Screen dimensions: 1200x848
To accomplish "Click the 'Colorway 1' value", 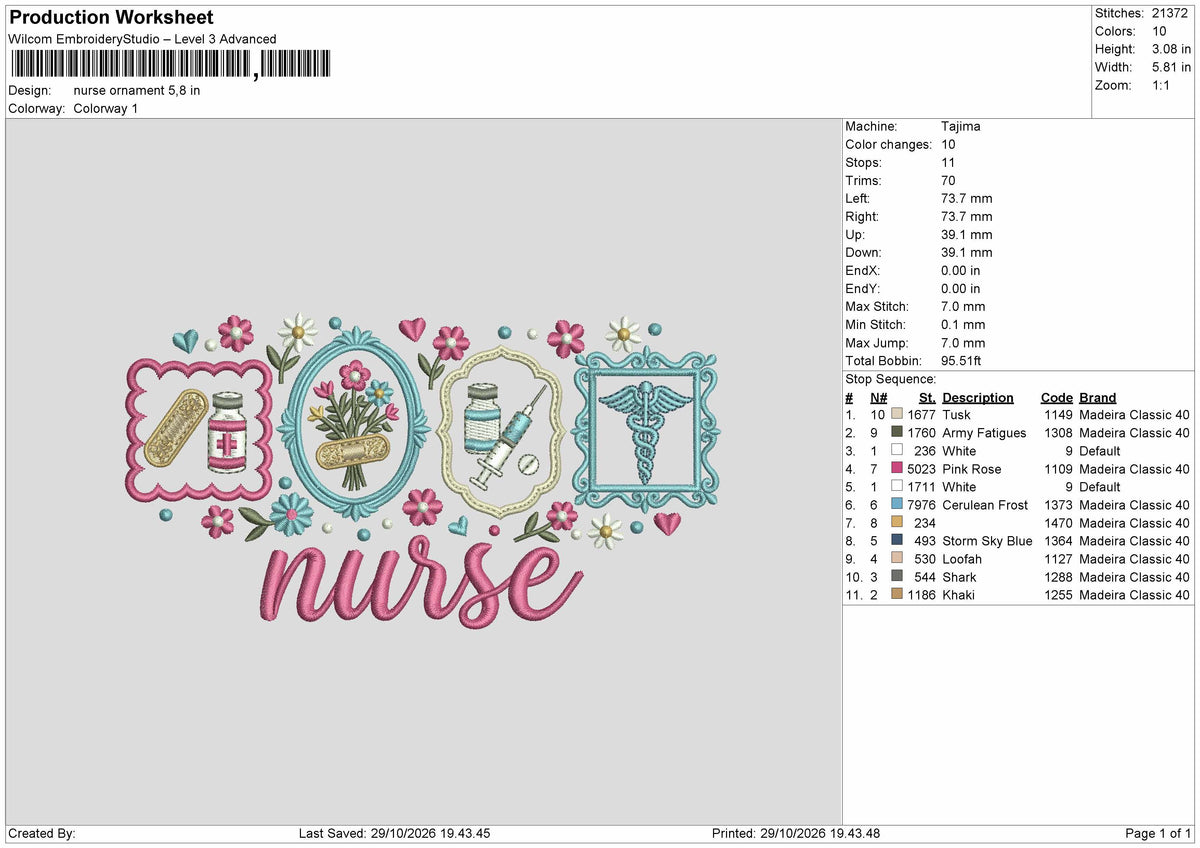I will pyautogui.click(x=106, y=108).
